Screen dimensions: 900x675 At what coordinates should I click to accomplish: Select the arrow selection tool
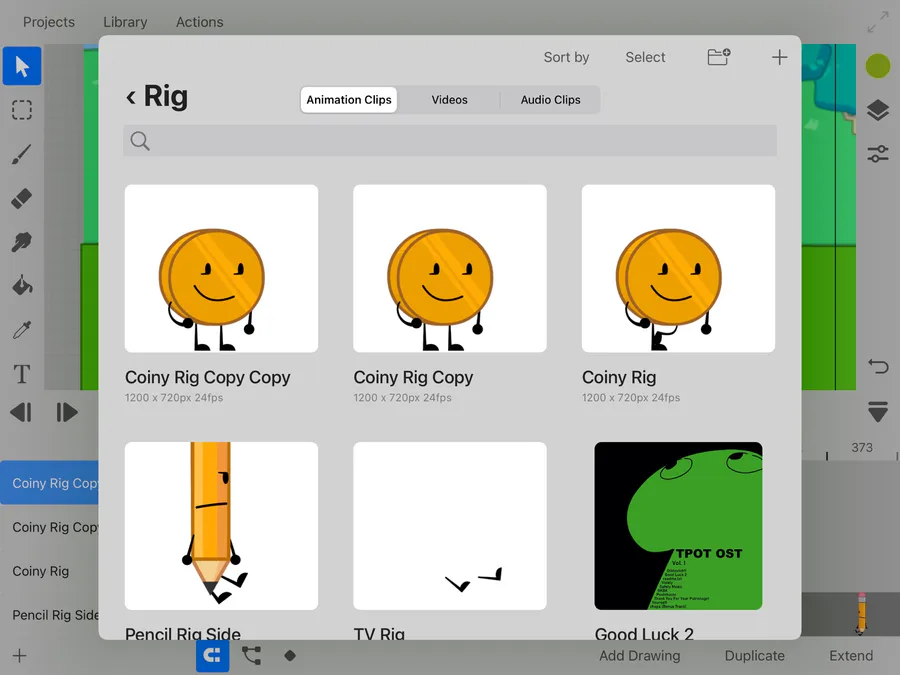point(22,66)
